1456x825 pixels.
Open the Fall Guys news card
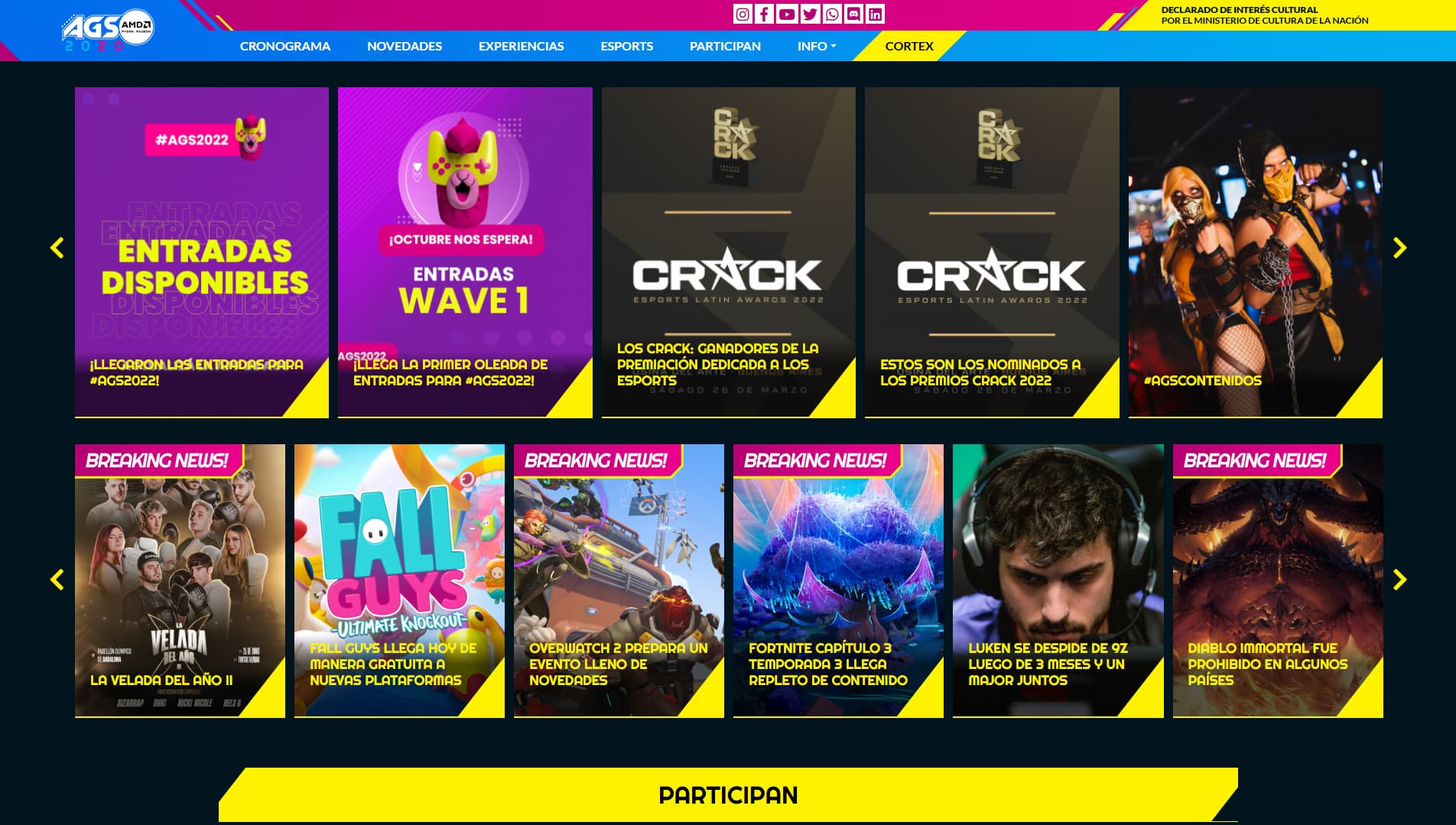pos(399,581)
